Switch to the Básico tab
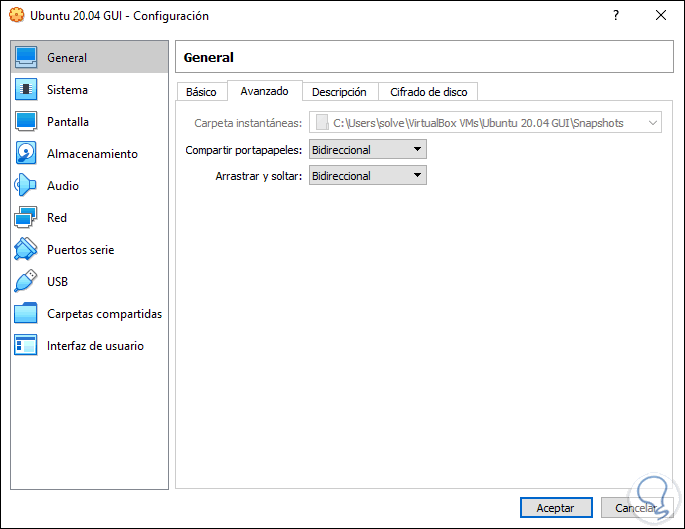The height and width of the screenshot is (529, 685). click(201, 92)
